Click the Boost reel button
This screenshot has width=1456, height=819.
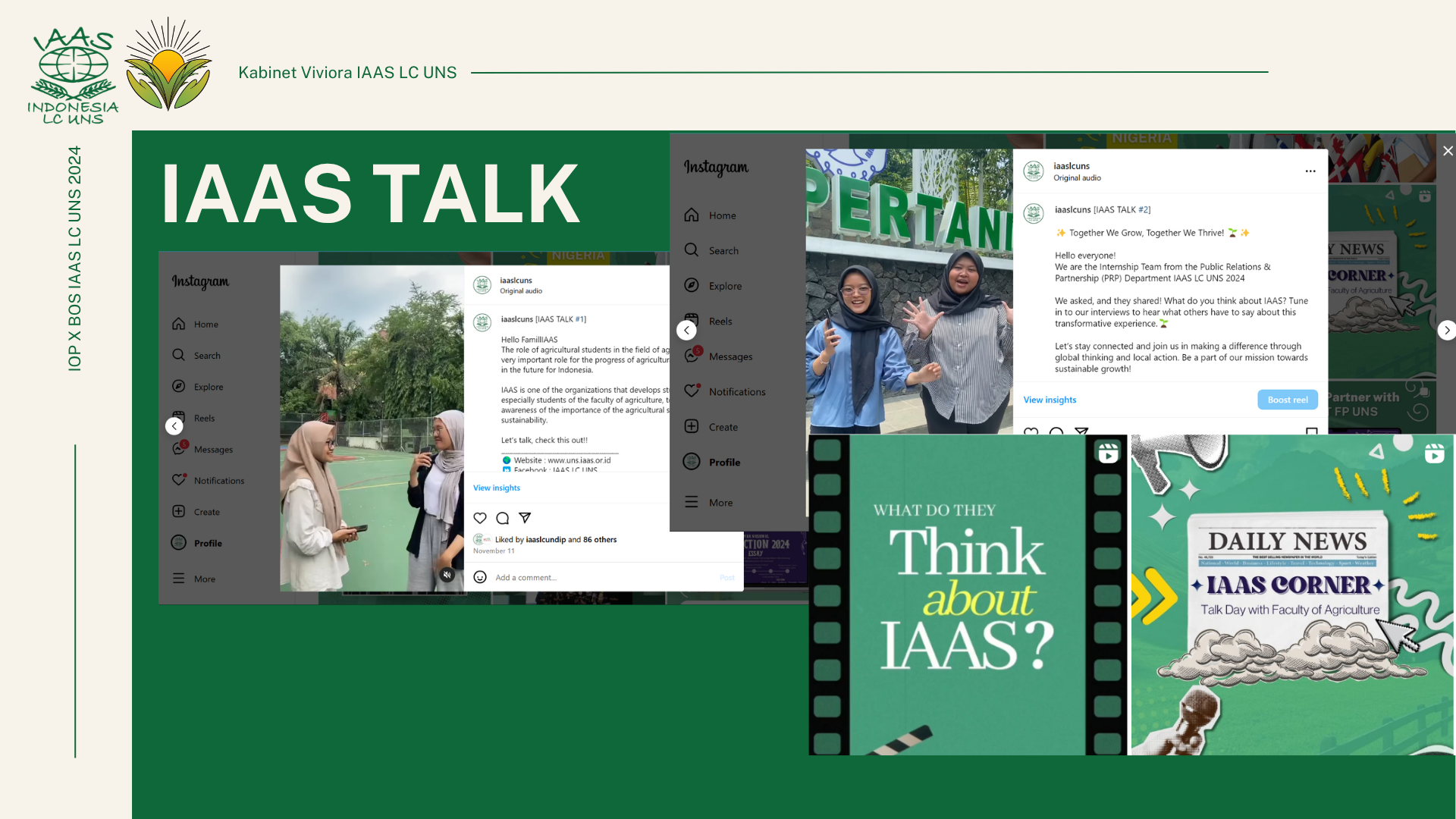click(1288, 400)
